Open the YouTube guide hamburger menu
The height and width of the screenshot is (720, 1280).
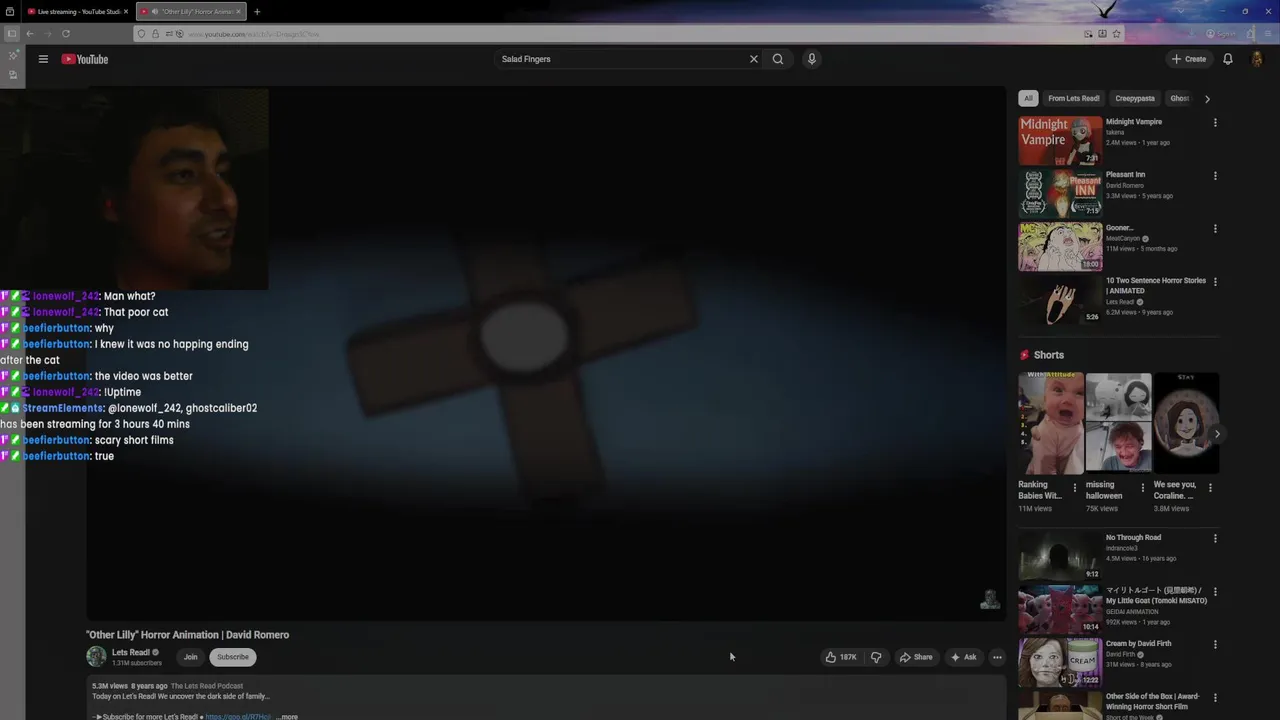(x=43, y=59)
